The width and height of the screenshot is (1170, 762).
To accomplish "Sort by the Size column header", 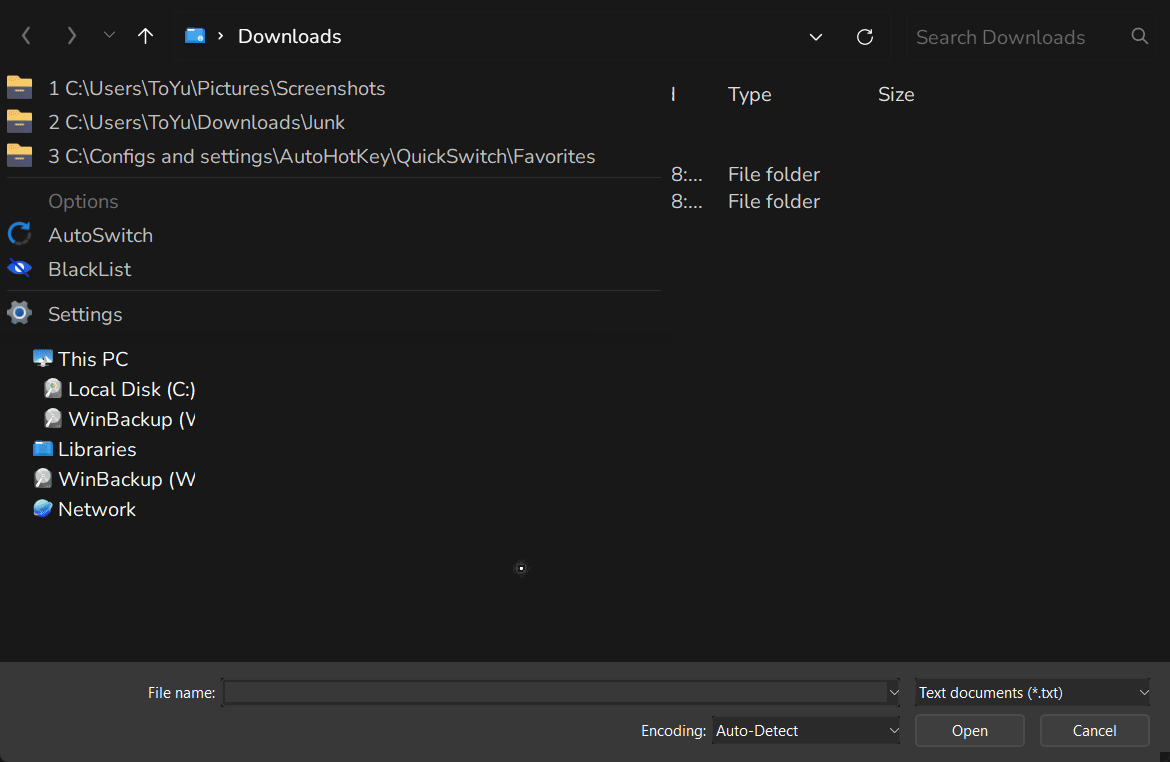I will click(895, 95).
